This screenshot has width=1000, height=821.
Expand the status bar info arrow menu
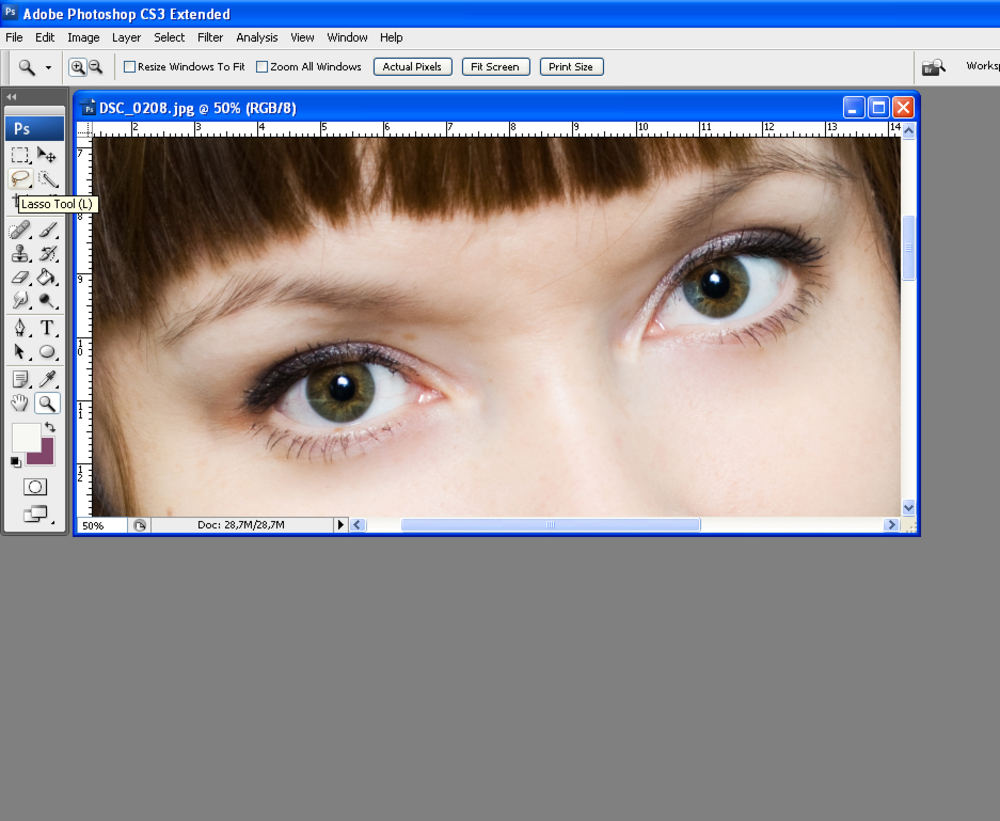point(340,525)
